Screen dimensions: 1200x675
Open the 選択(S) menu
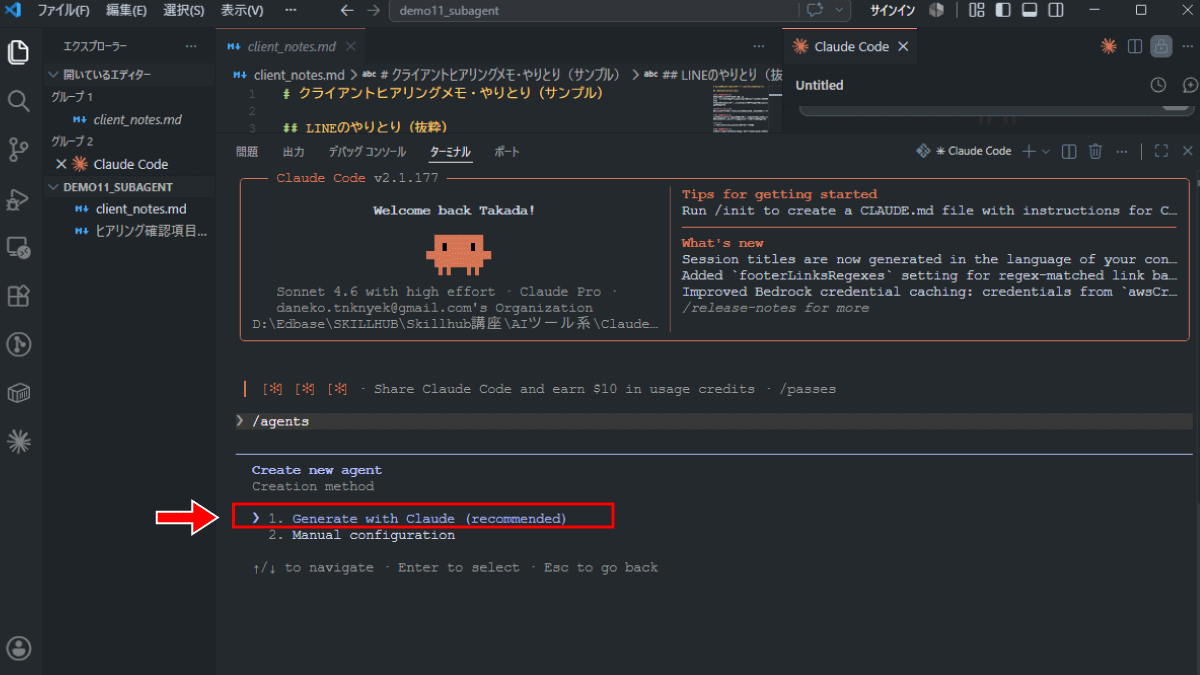pyautogui.click(x=184, y=10)
